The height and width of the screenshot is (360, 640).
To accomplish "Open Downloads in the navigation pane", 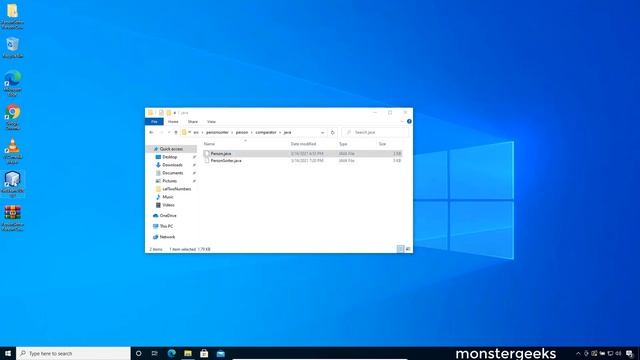I will 172,165.
